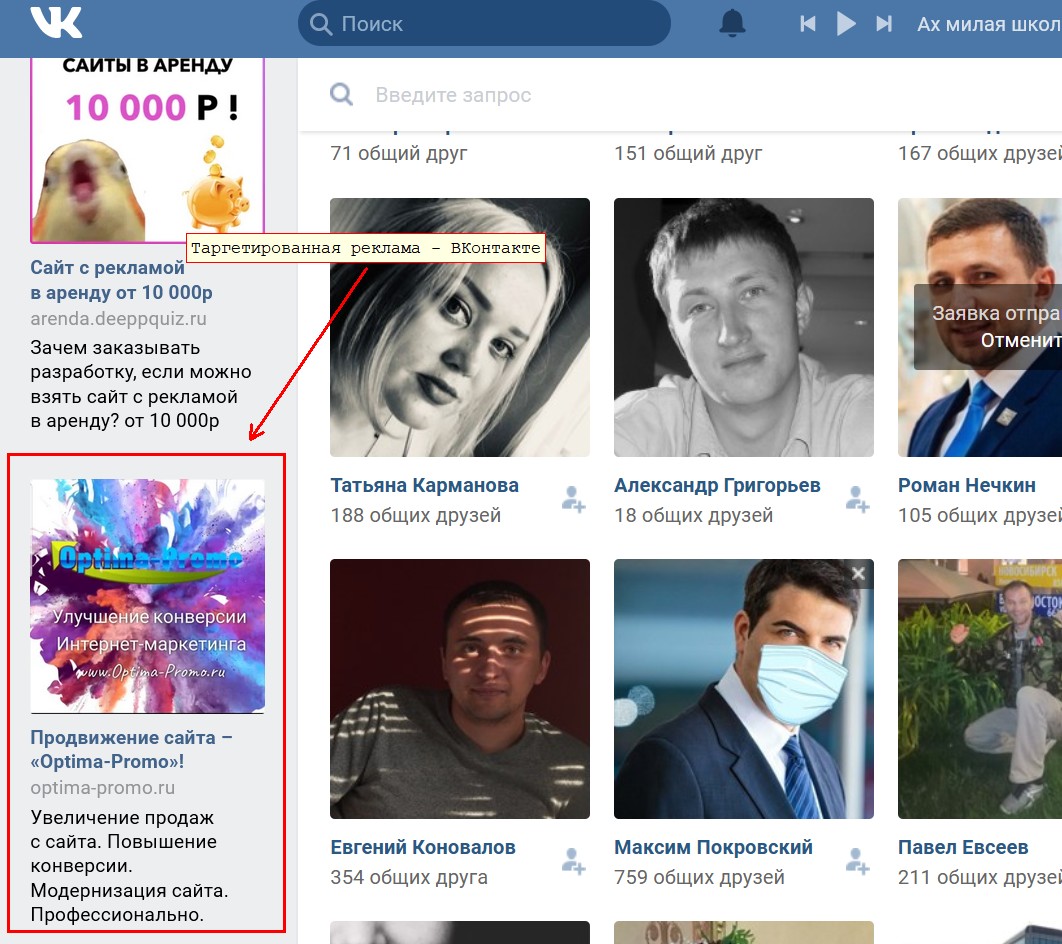Viewport: 1062px width, 944px height.
Task: Skip to the previous audio track
Action: pyautogui.click(x=807, y=24)
